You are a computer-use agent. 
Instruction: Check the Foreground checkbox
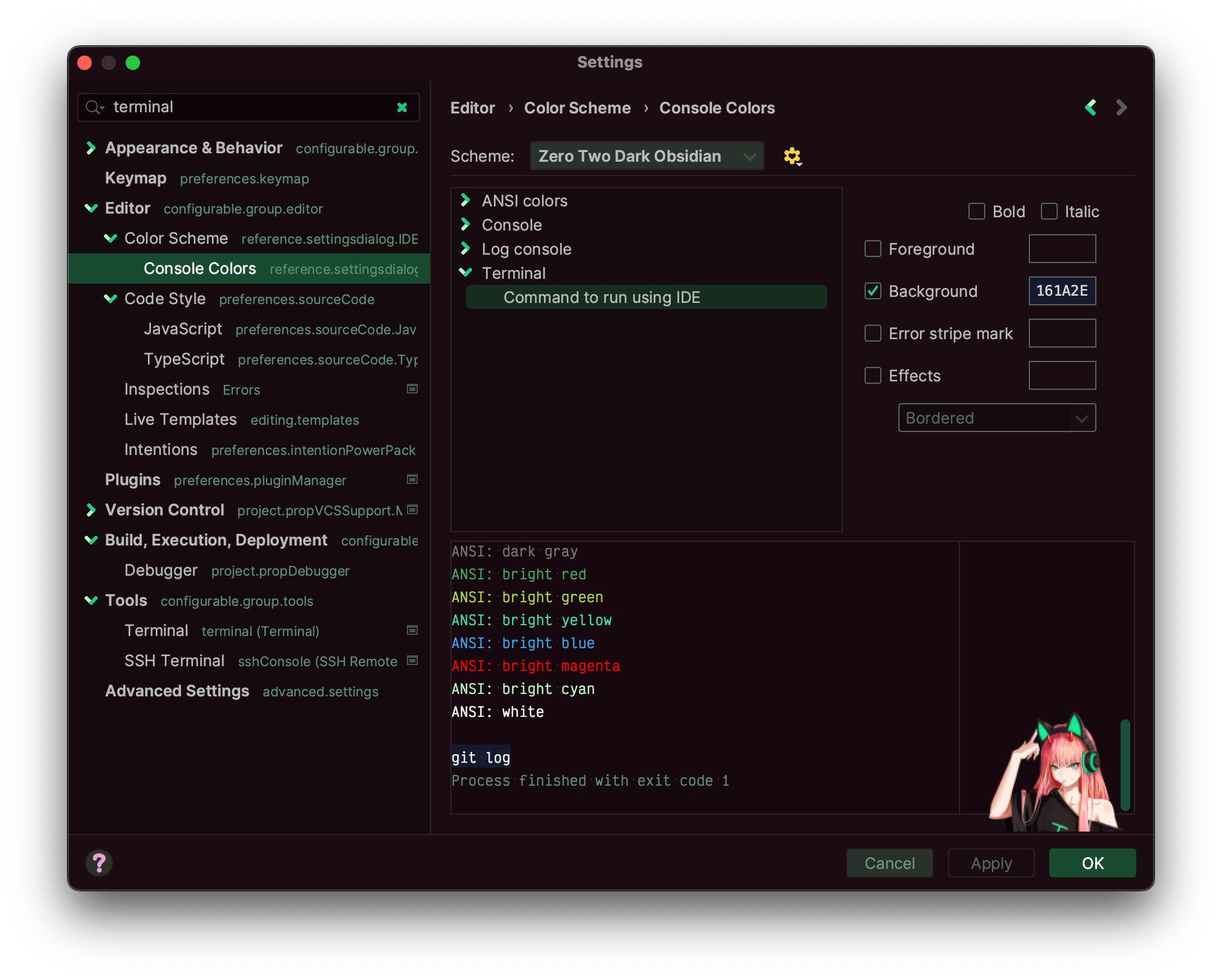tap(872, 249)
